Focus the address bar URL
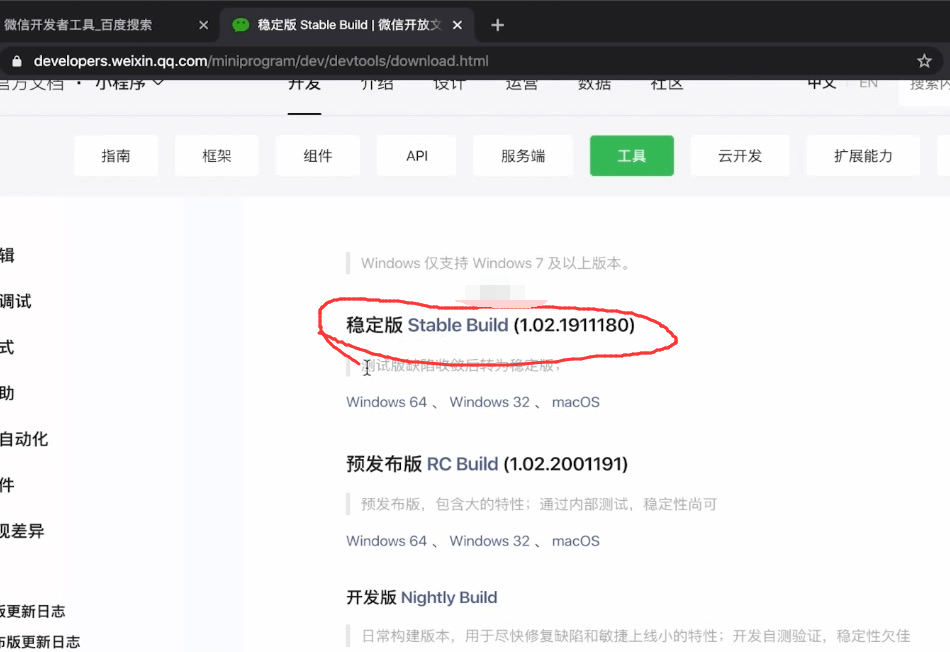The width and height of the screenshot is (950, 652). point(261,61)
